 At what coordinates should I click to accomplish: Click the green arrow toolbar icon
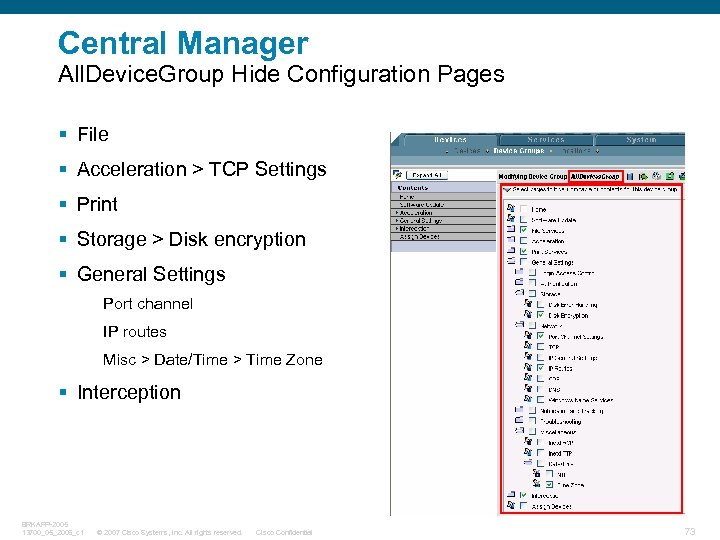[643, 176]
